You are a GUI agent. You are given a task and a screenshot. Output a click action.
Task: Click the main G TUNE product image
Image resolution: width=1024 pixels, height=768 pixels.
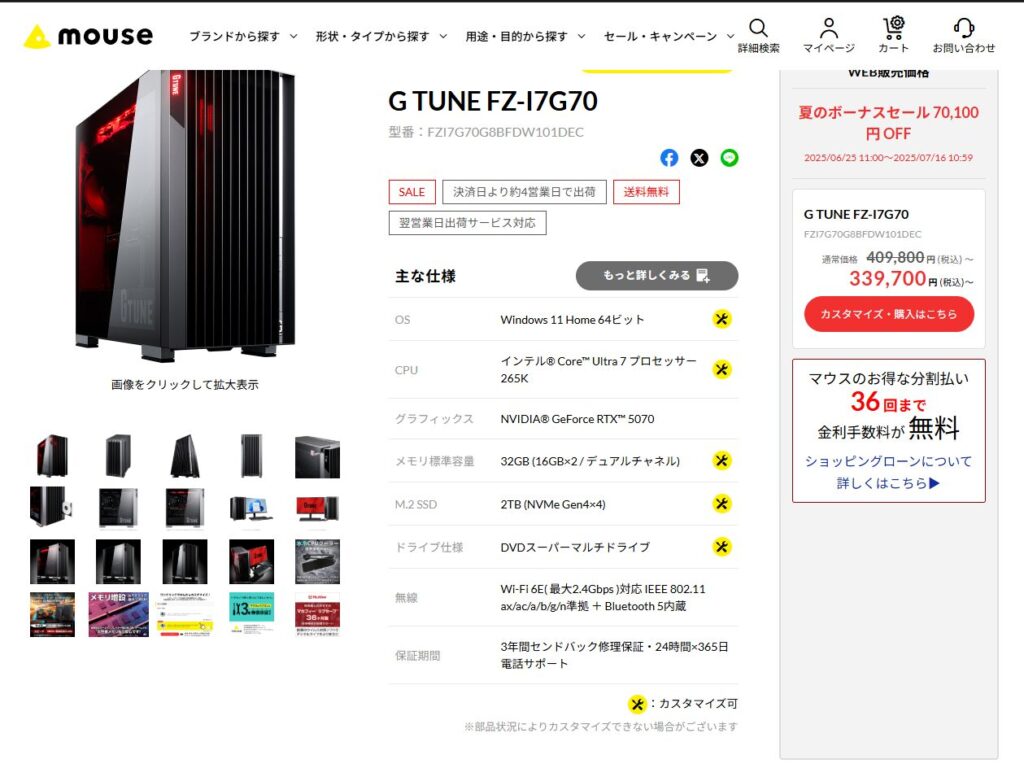point(185,216)
